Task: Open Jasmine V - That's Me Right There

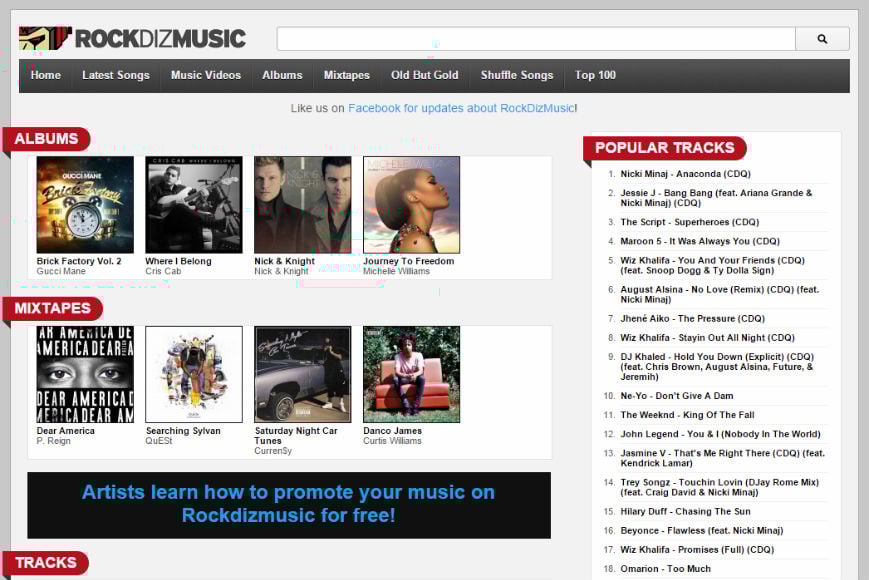Action: coord(723,458)
